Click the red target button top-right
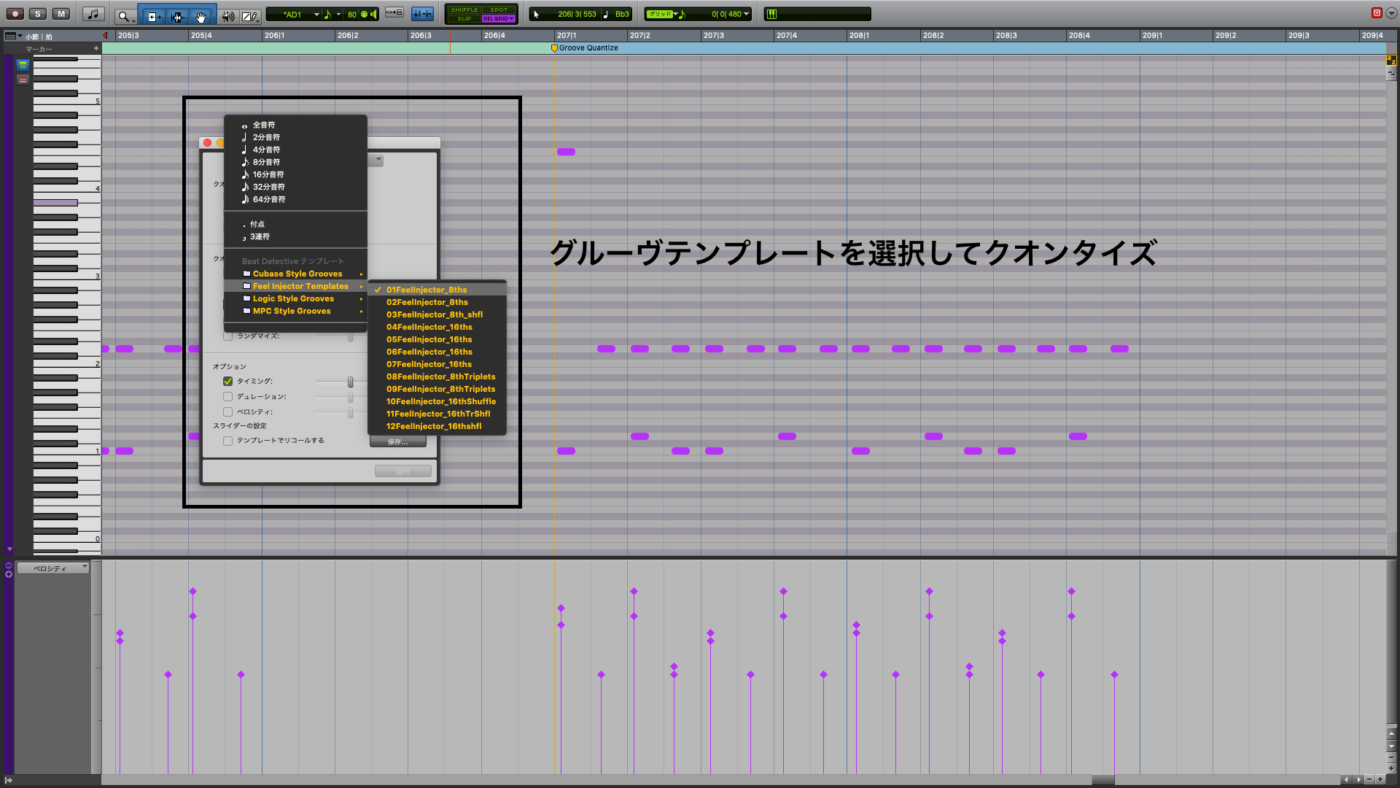The image size is (1400, 788). [x=1377, y=12]
